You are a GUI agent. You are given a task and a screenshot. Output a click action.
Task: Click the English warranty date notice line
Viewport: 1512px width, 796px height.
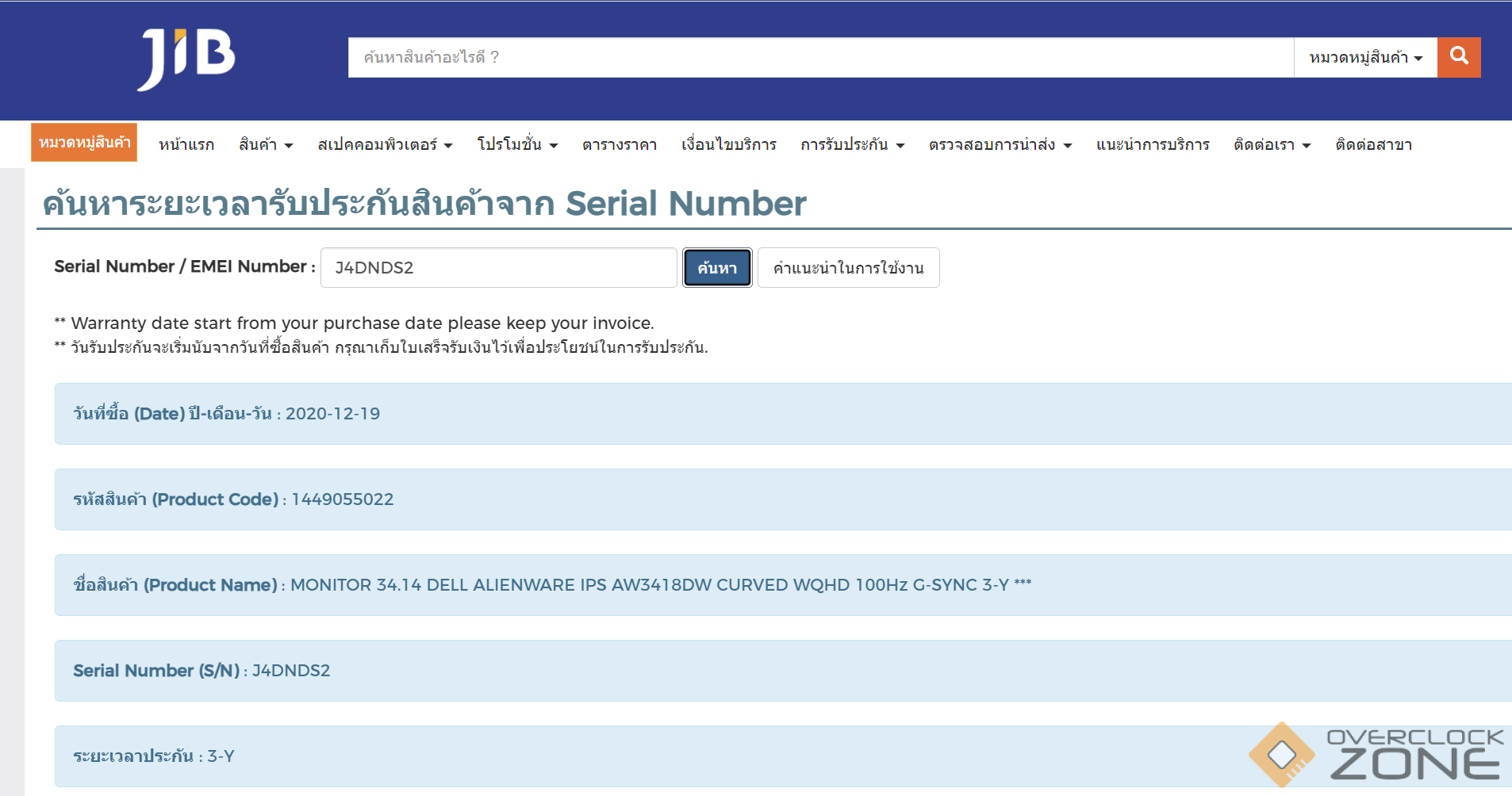click(355, 323)
